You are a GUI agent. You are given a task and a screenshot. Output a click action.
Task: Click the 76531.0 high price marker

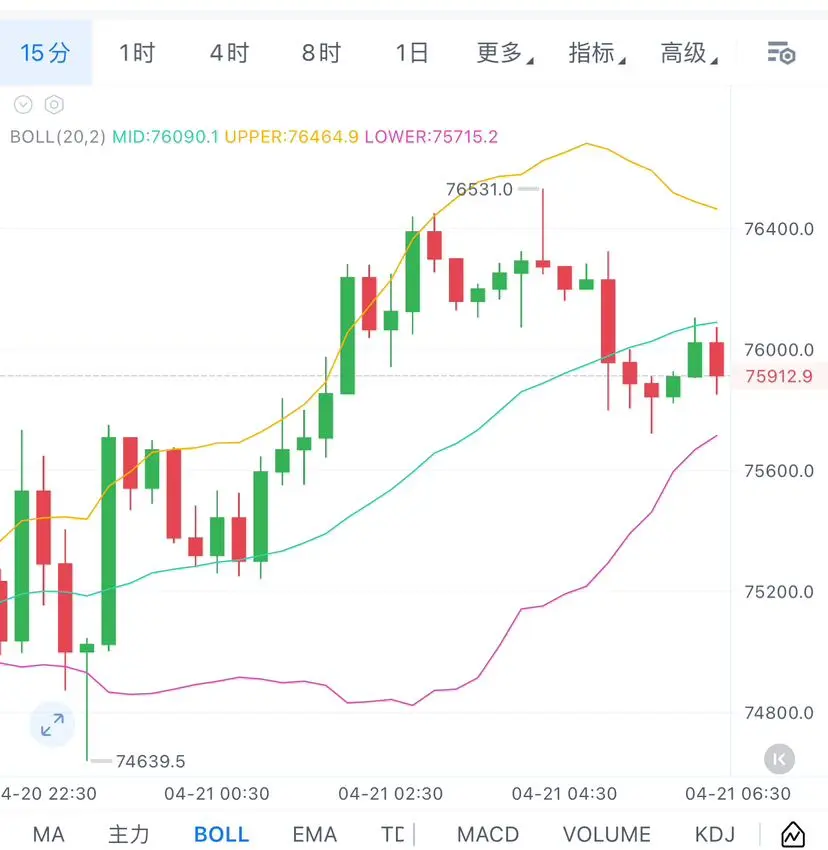[479, 189]
